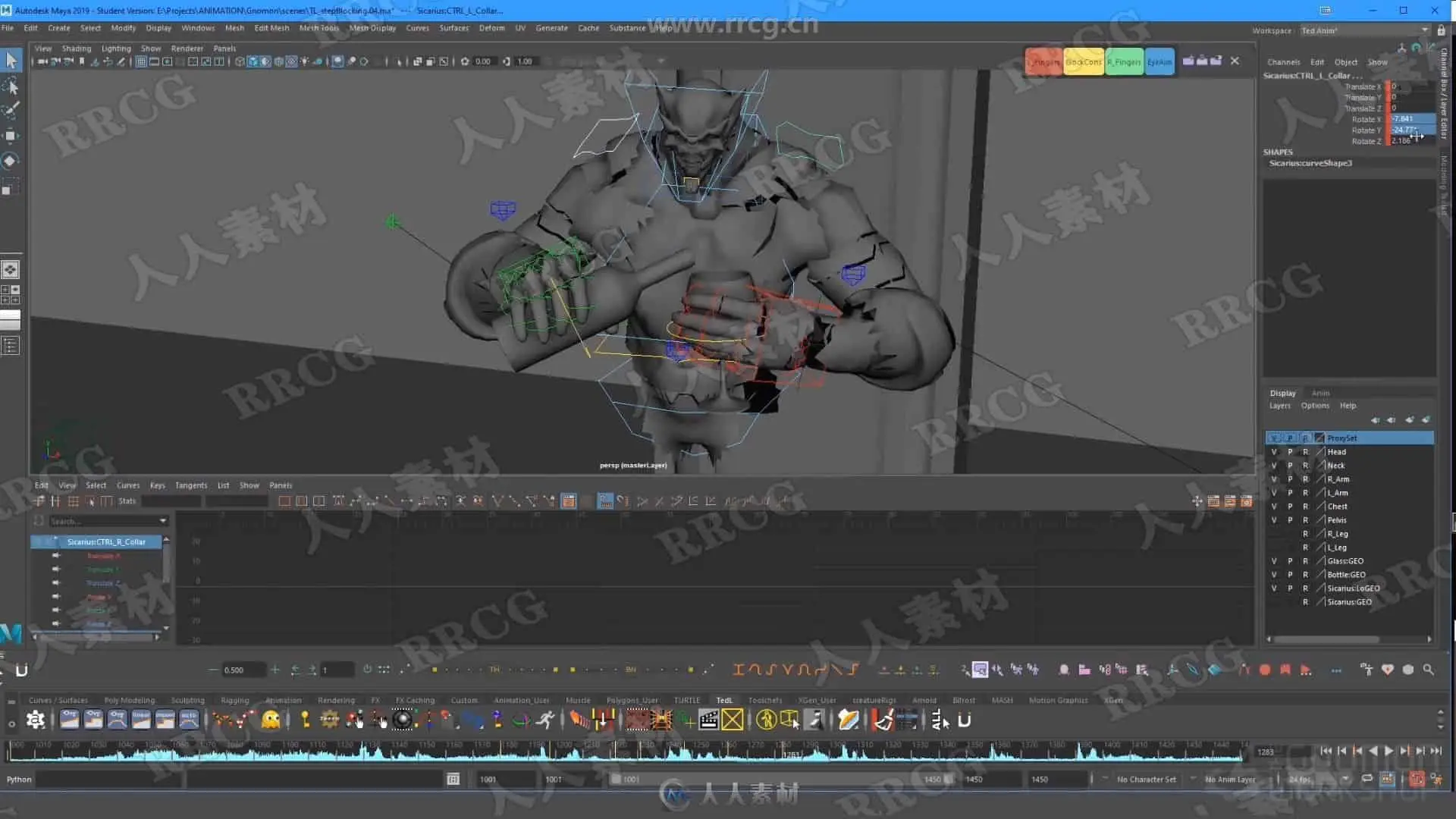The height and width of the screenshot is (819, 1456).
Task: Open the Workspace dropdown Ted Anim
Action: tap(1365, 30)
